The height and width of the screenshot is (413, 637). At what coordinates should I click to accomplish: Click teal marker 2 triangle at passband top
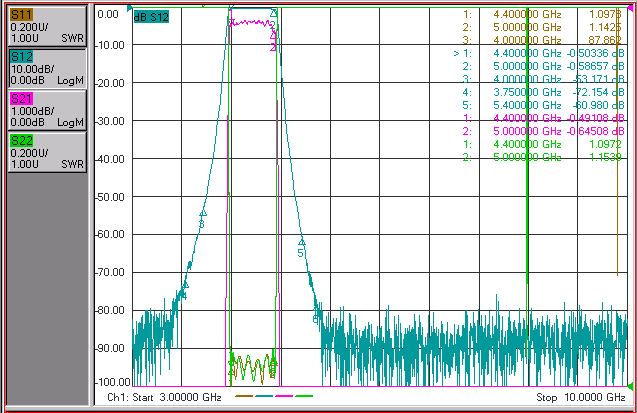click(273, 13)
